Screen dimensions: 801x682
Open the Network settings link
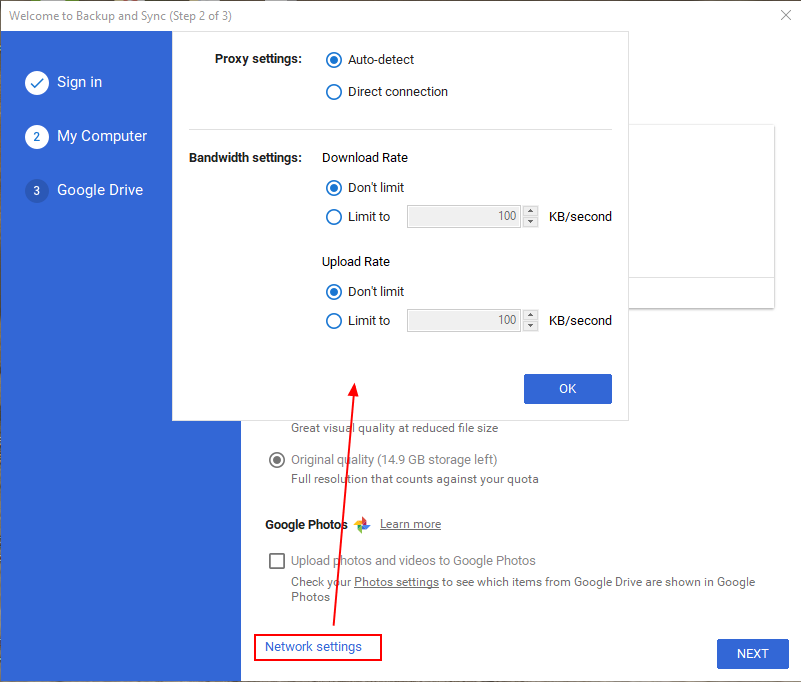pyautogui.click(x=313, y=647)
